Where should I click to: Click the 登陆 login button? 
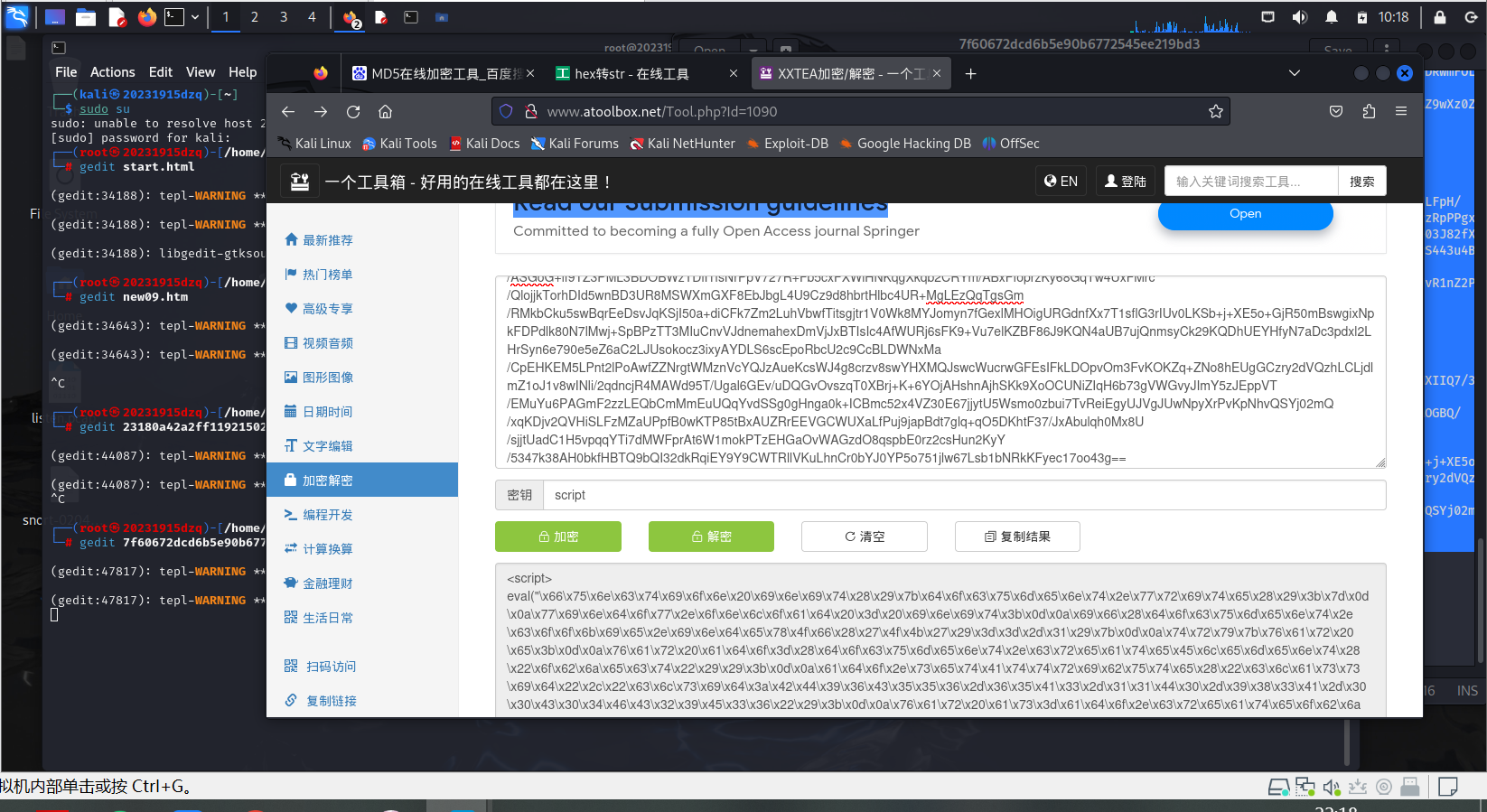point(1126,182)
